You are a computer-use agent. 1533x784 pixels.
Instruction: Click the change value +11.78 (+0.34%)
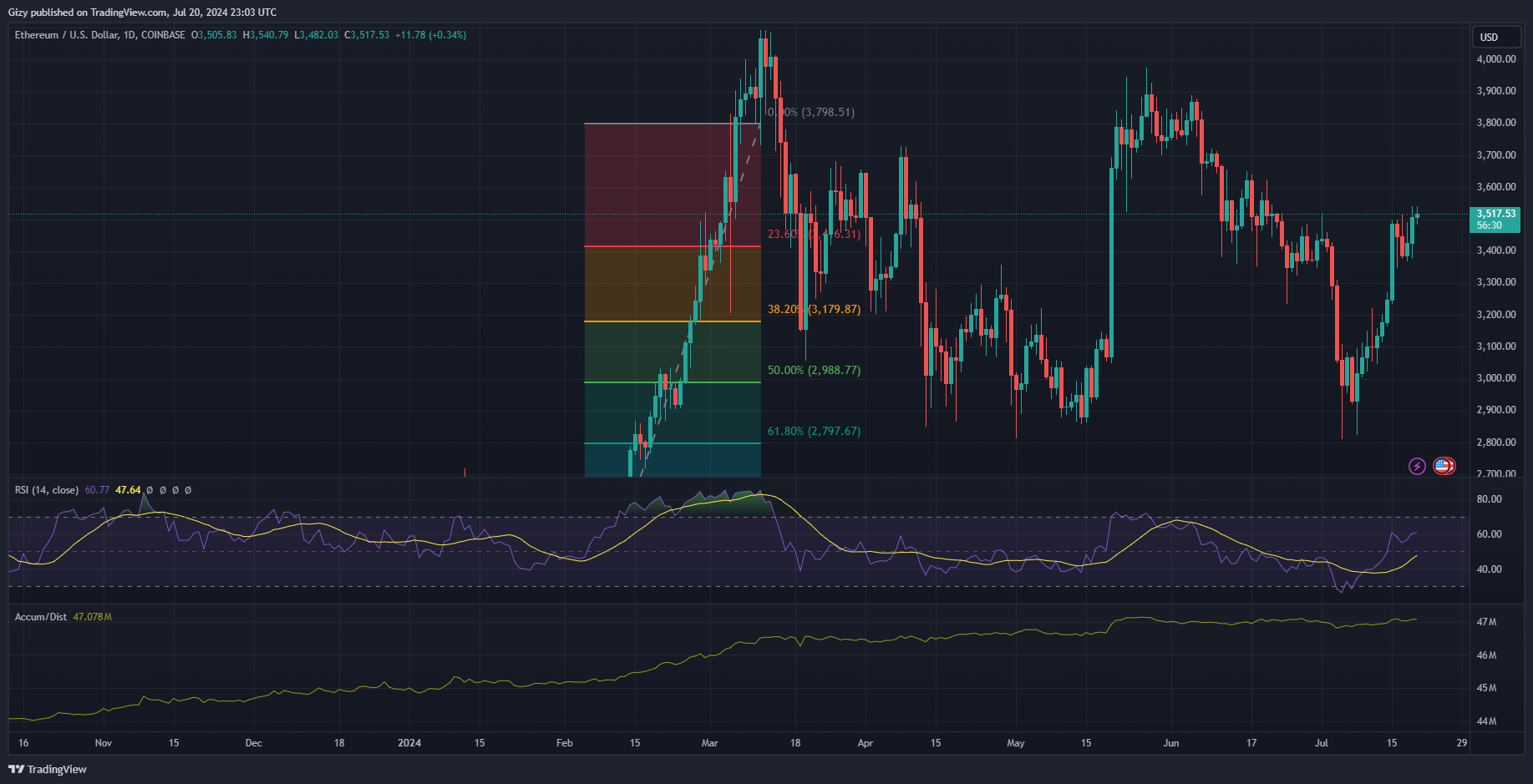click(x=431, y=35)
